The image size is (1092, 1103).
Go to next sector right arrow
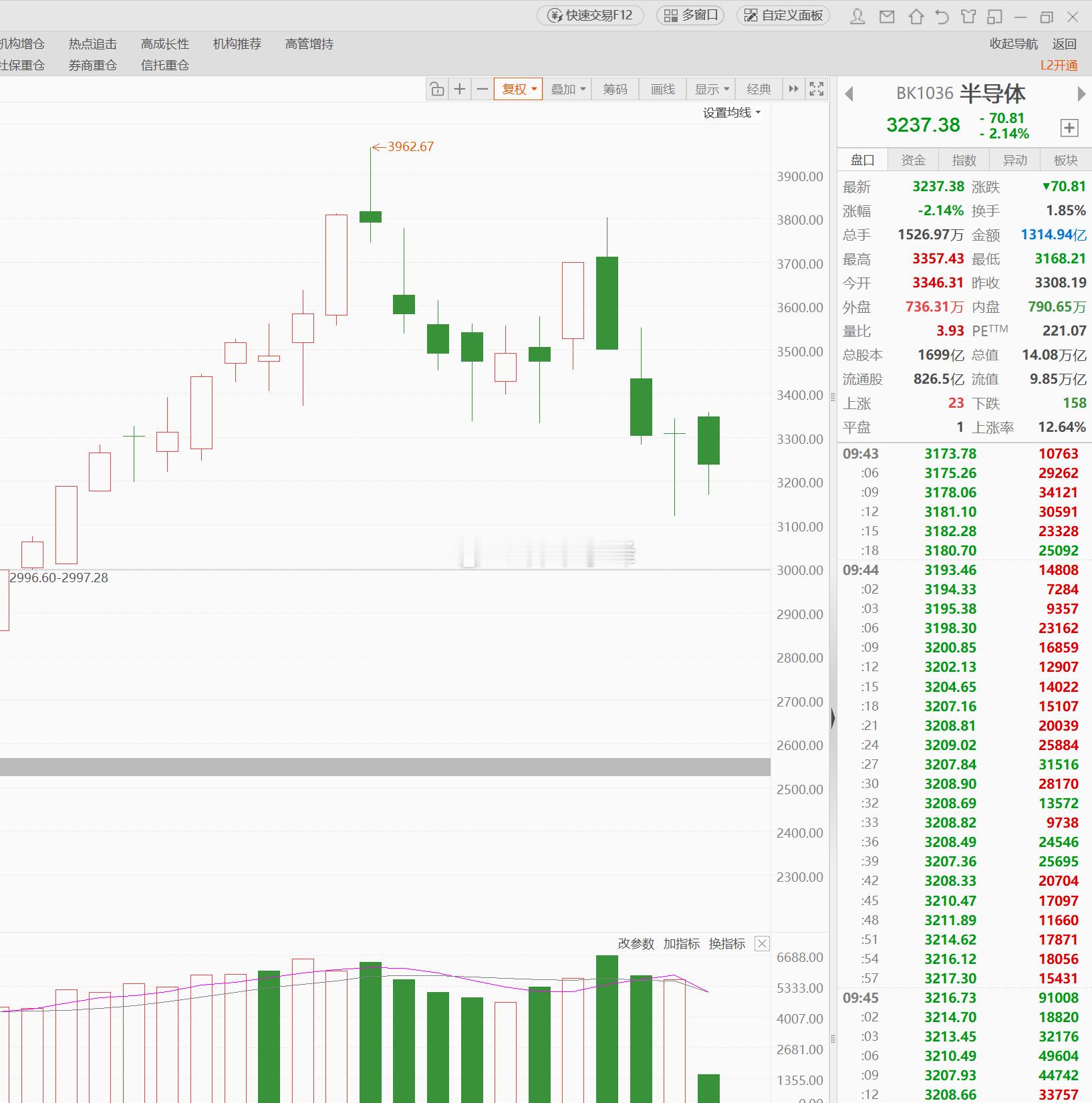point(1081,94)
